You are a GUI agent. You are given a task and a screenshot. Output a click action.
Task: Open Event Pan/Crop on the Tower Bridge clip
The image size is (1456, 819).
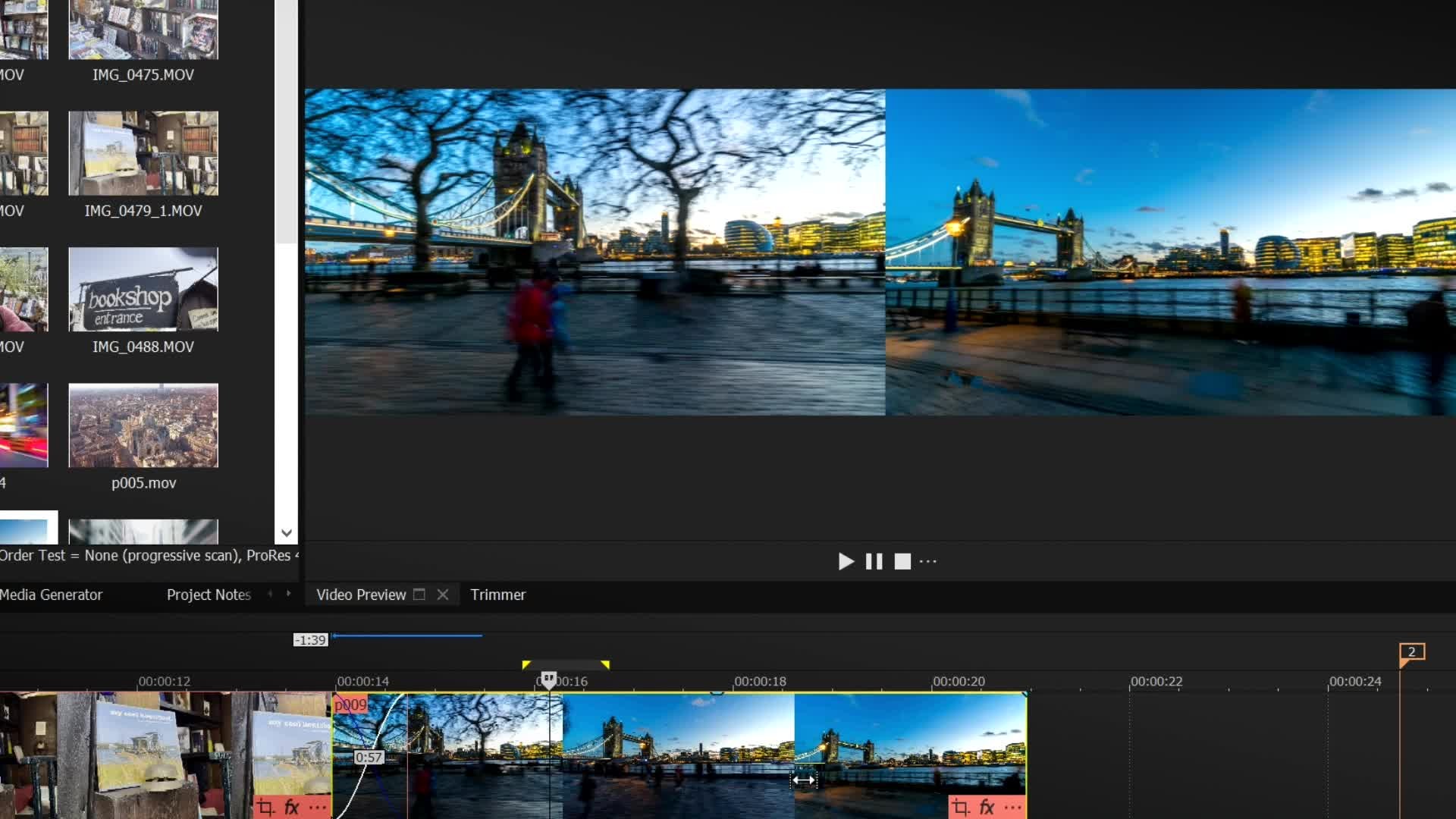pos(961,807)
